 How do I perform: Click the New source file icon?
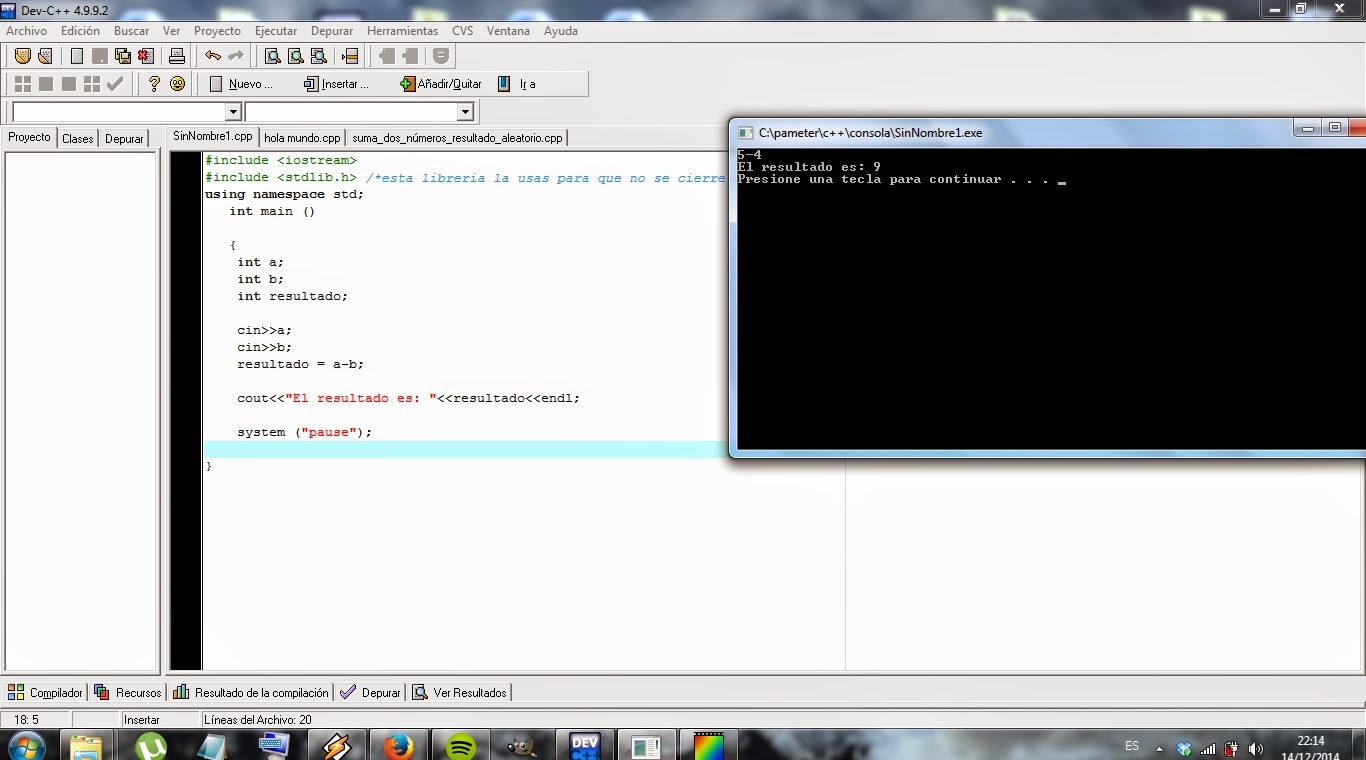click(x=77, y=56)
